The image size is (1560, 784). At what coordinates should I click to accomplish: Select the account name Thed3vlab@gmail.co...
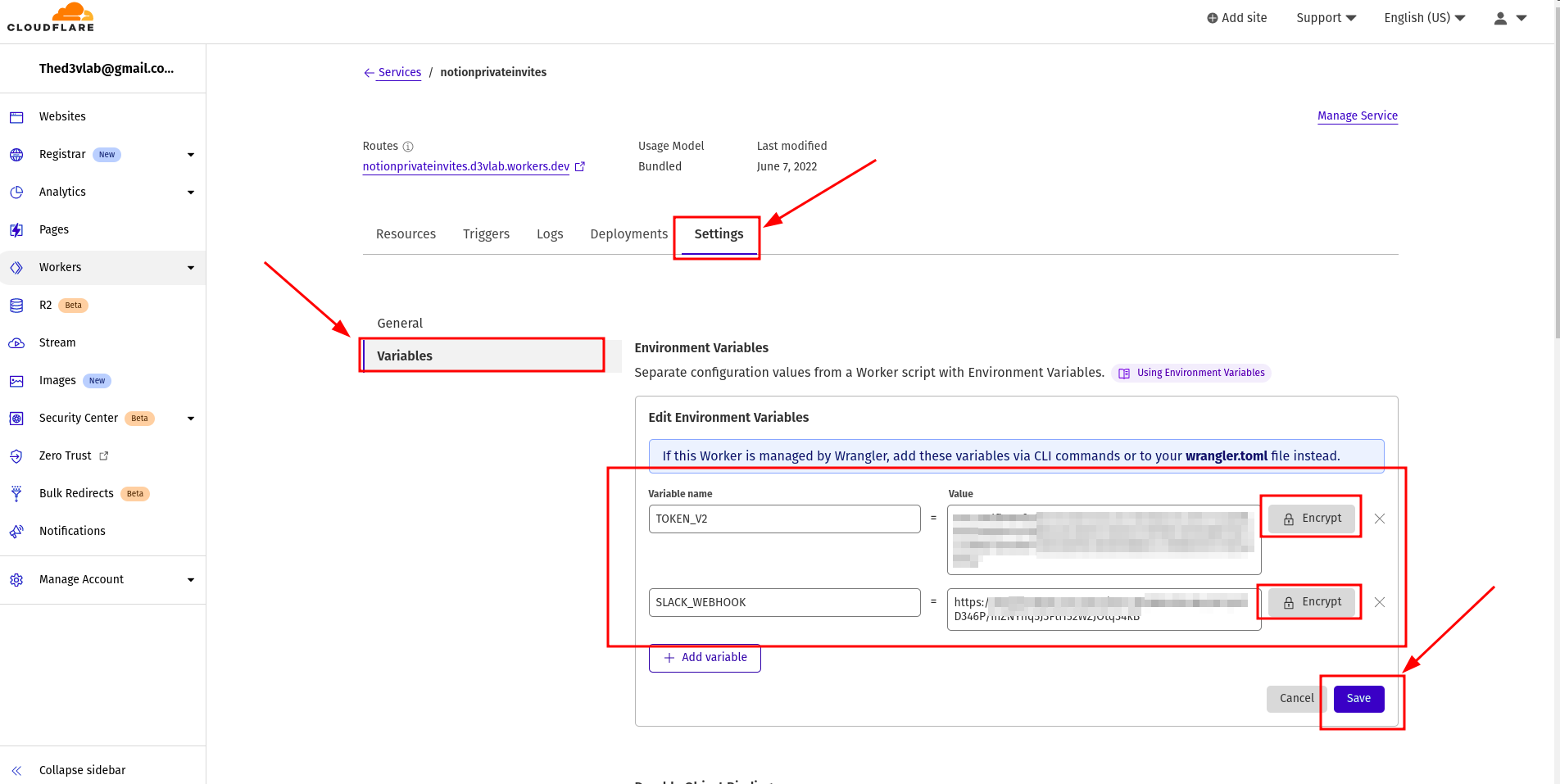106,69
